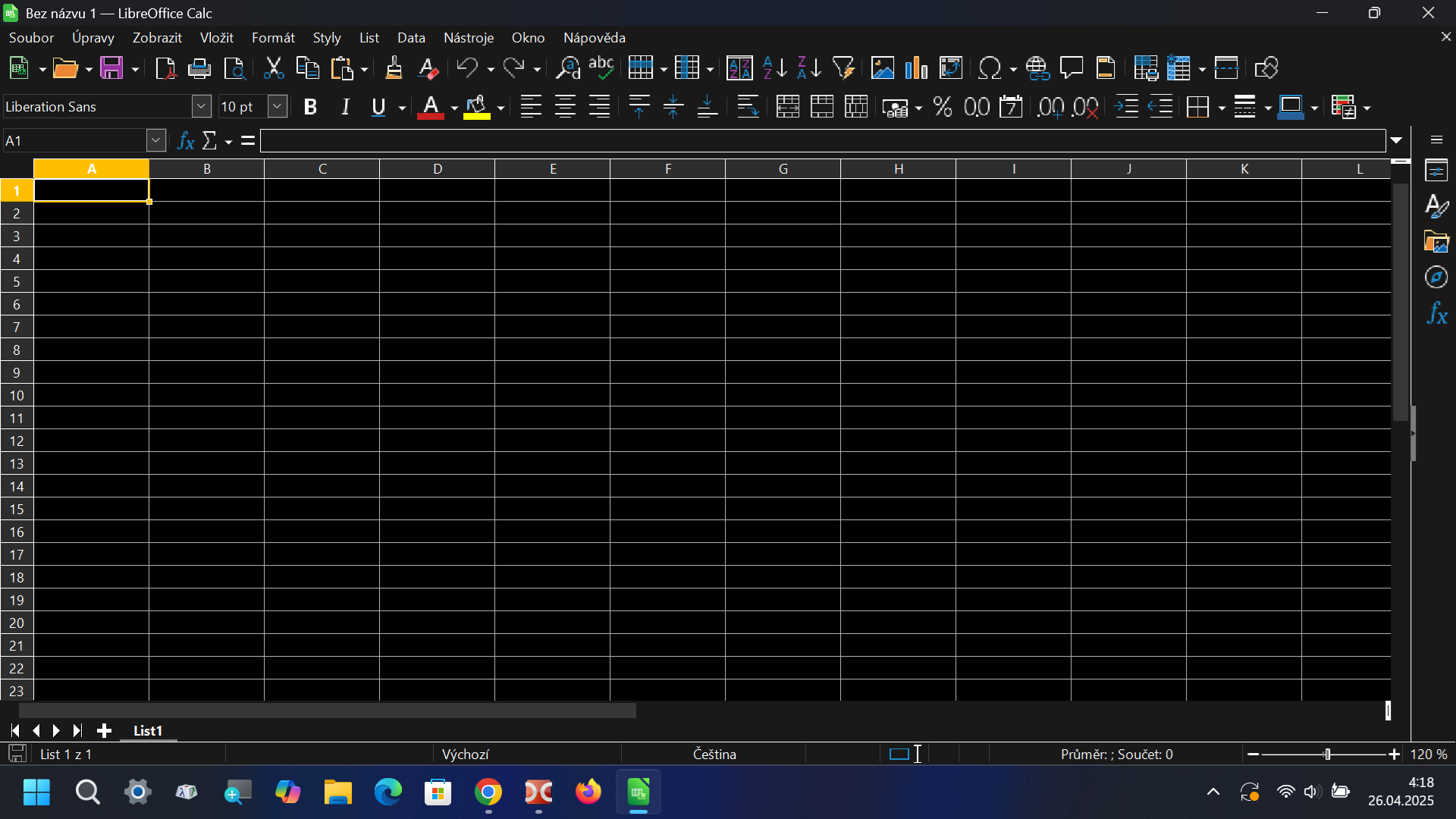Open the Nástroje menu
The height and width of the screenshot is (819, 1456).
[469, 38]
